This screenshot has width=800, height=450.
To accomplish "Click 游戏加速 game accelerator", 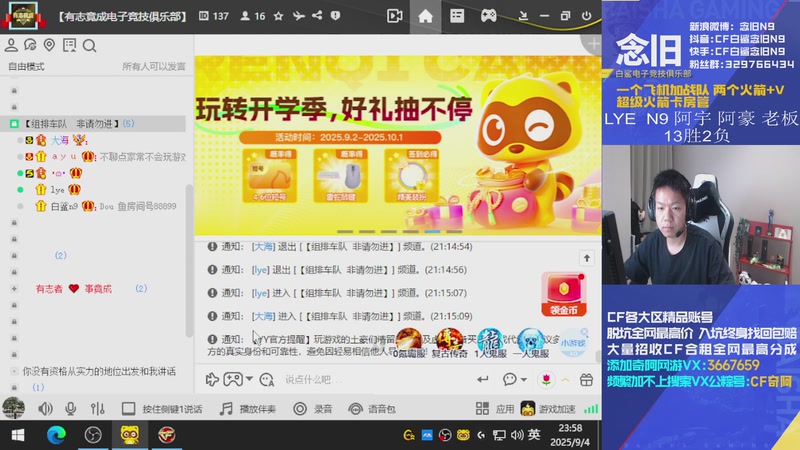I will pyautogui.click(x=548, y=409).
